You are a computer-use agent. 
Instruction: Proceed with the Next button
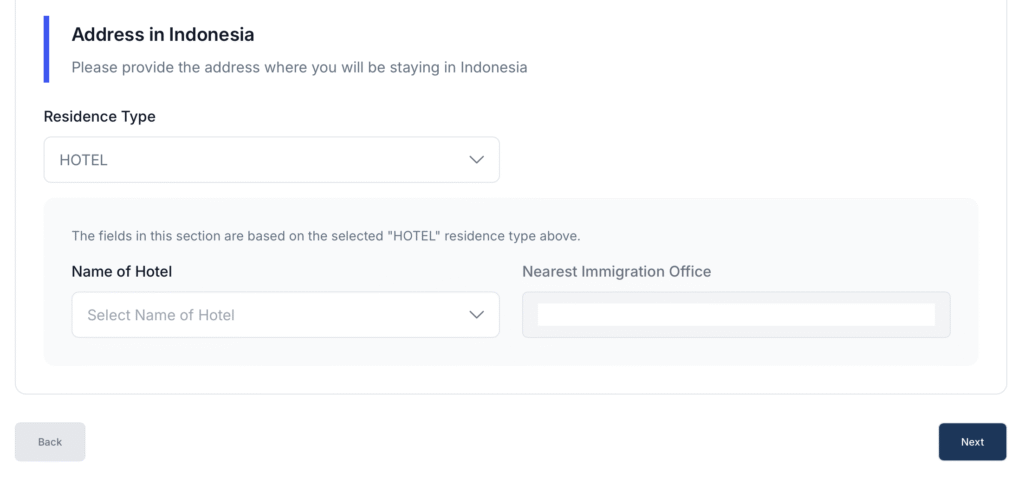[x=972, y=442]
